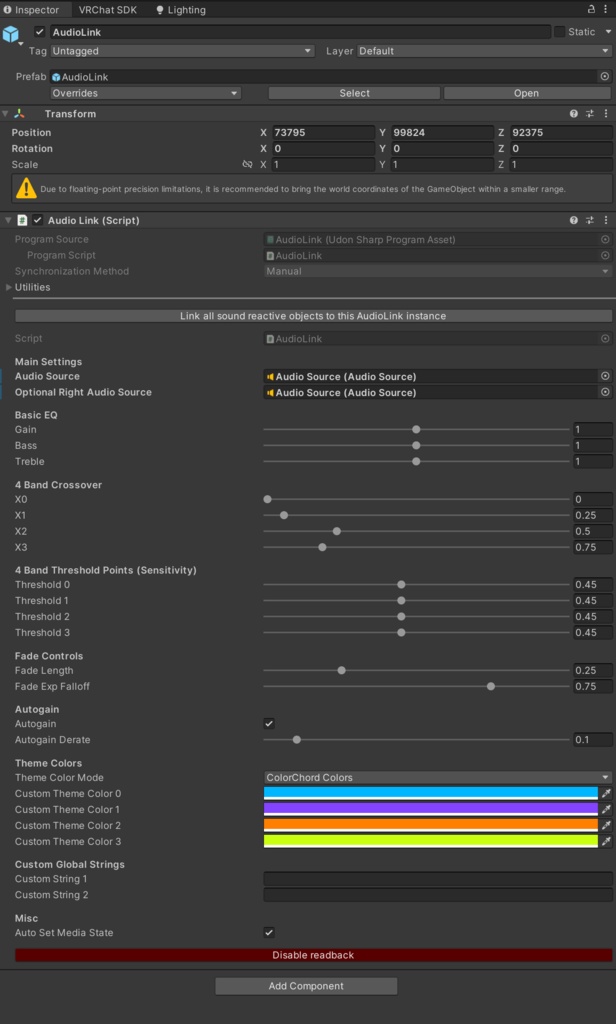Image resolution: width=616 pixels, height=1024 pixels.
Task: Open the Theme Color Mode dropdown
Action: click(435, 777)
